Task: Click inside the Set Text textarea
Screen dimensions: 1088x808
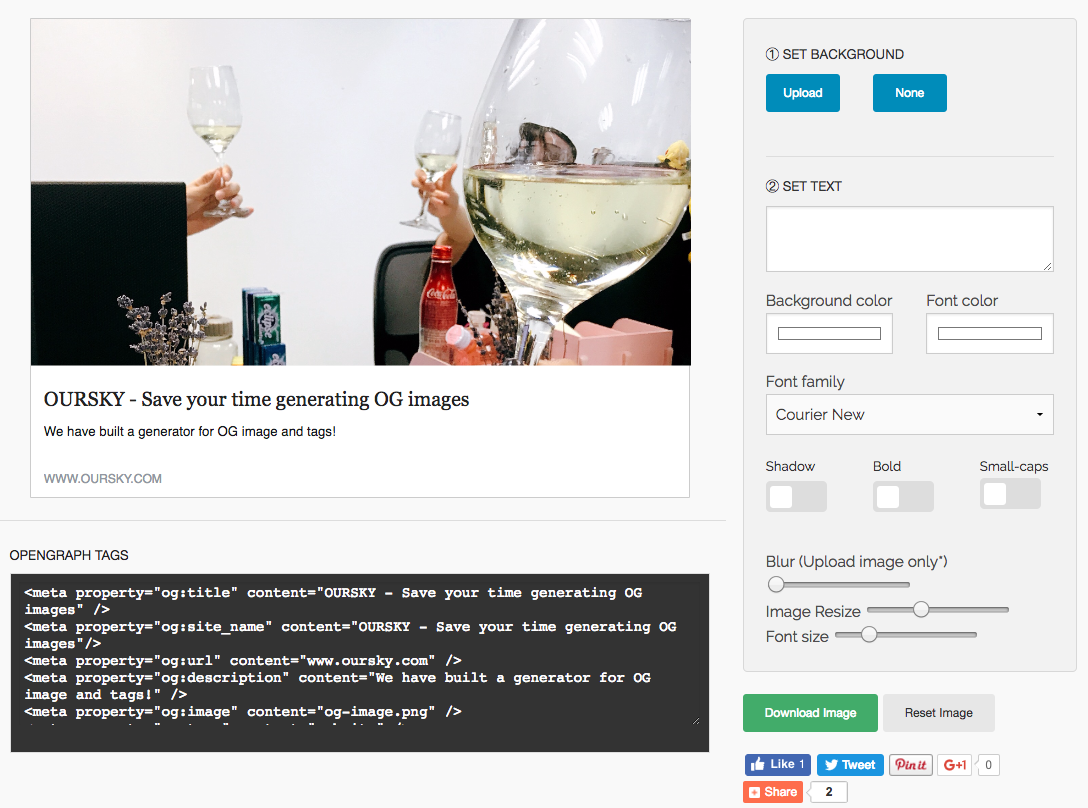Action: (909, 239)
